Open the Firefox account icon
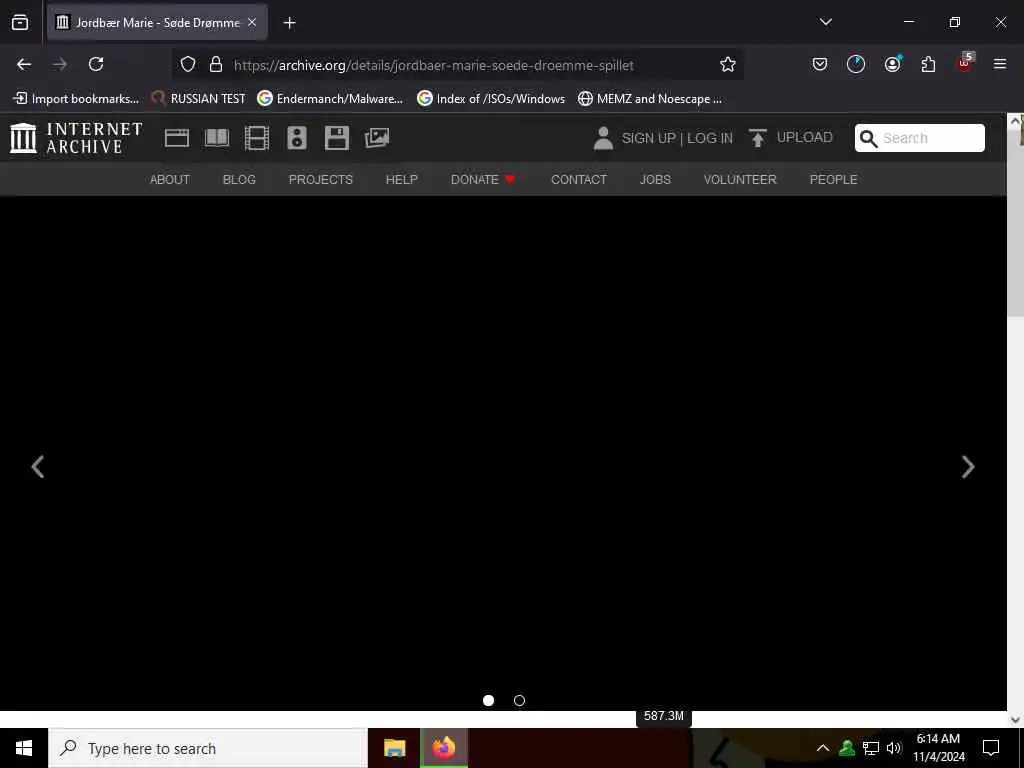 (893, 64)
